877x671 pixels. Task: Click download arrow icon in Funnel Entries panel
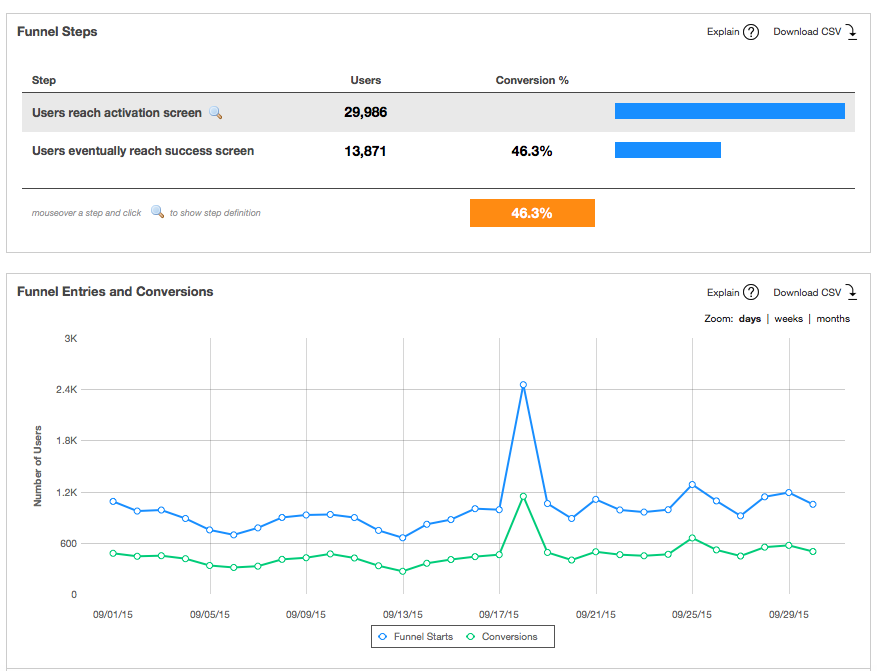pos(851,293)
